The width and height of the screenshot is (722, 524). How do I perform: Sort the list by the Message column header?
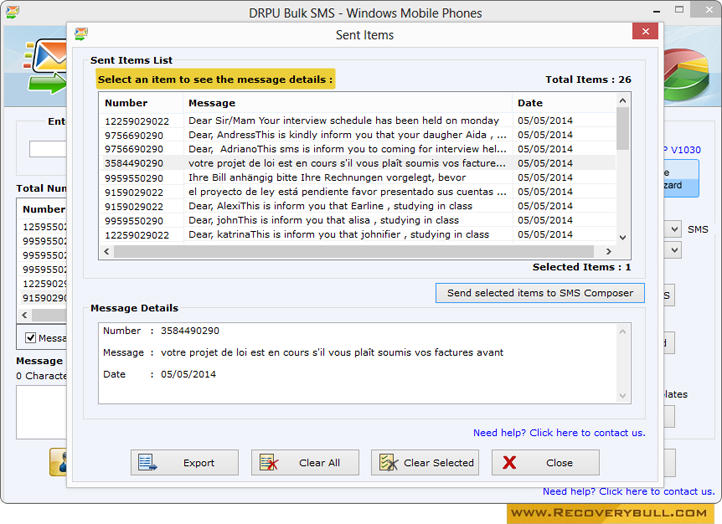(348, 103)
